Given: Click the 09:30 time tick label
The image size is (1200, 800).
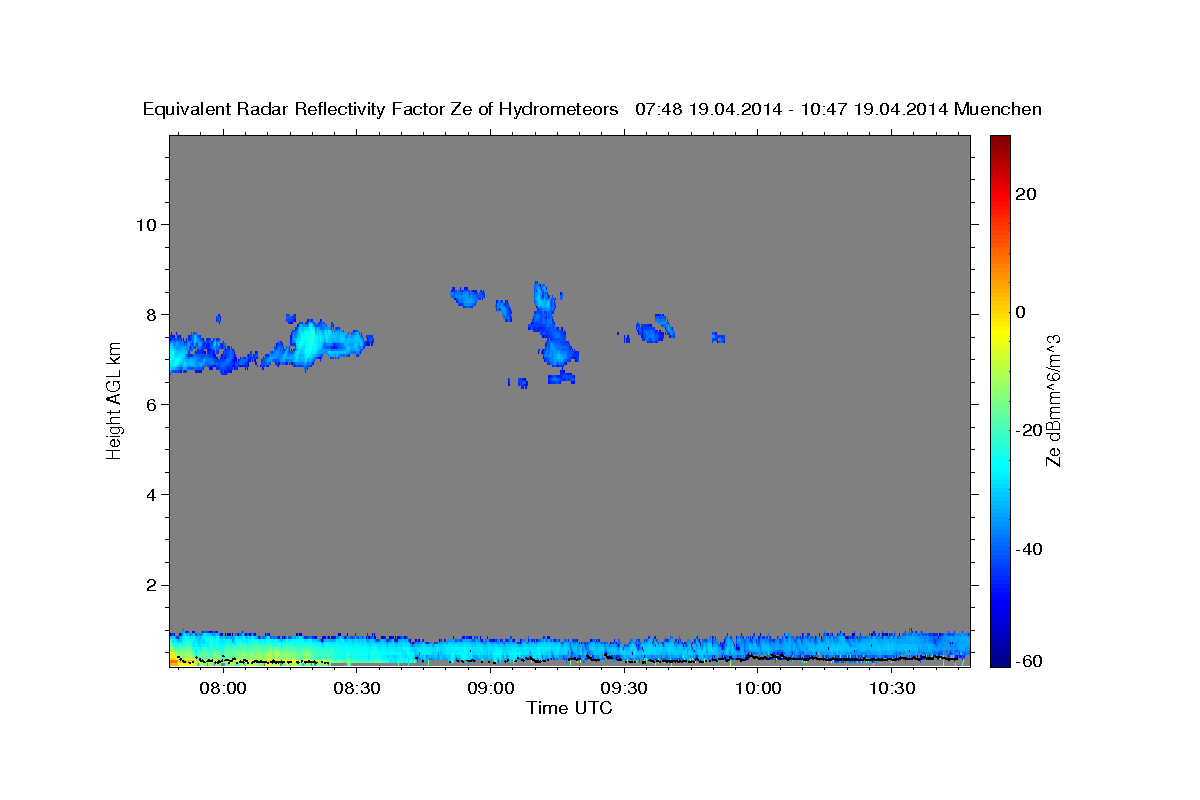Looking at the screenshot, I should [x=625, y=689].
